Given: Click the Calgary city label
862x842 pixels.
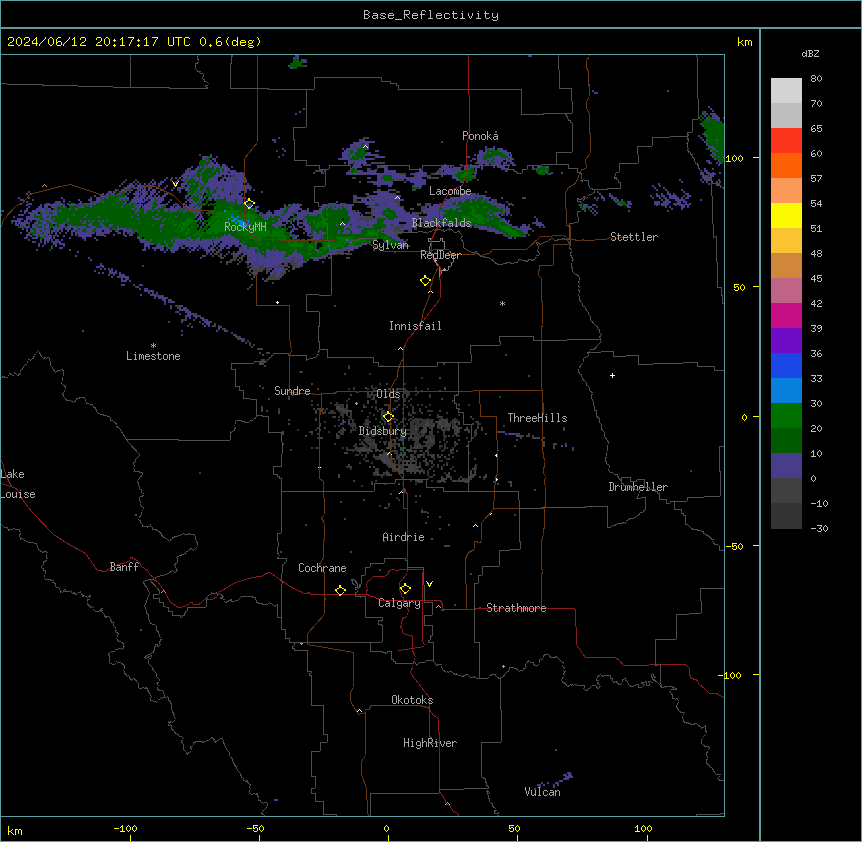Looking at the screenshot, I should coord(399,603).
